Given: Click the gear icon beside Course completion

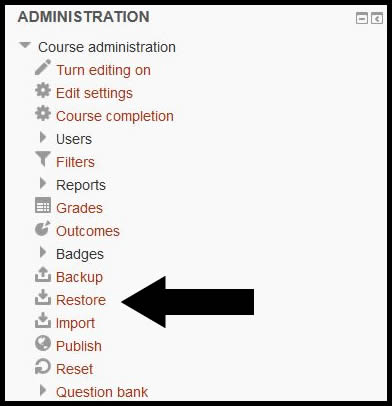Looking at the screenshot, I should tap(43, 113).
